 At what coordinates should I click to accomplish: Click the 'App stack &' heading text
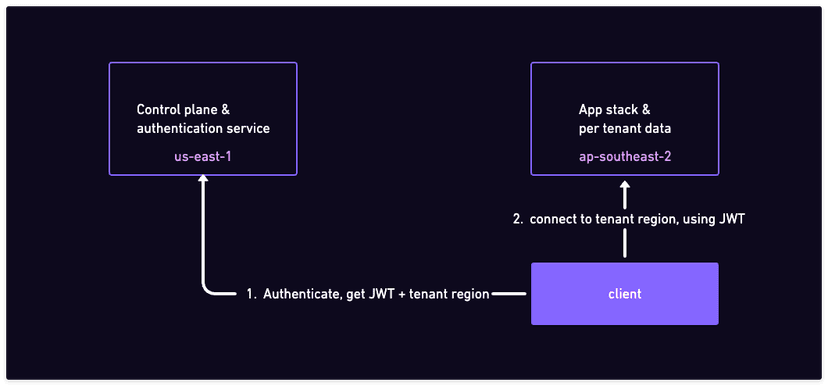tap(614, 110)
